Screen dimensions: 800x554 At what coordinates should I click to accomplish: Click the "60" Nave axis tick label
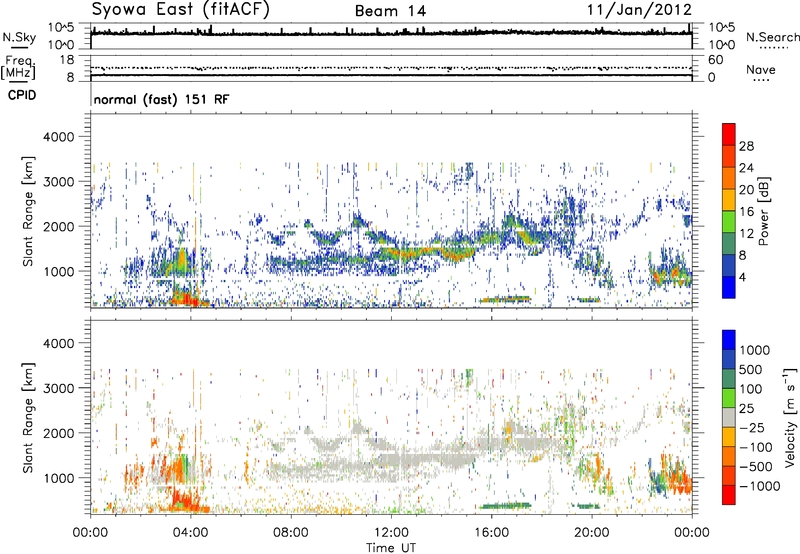716,60
